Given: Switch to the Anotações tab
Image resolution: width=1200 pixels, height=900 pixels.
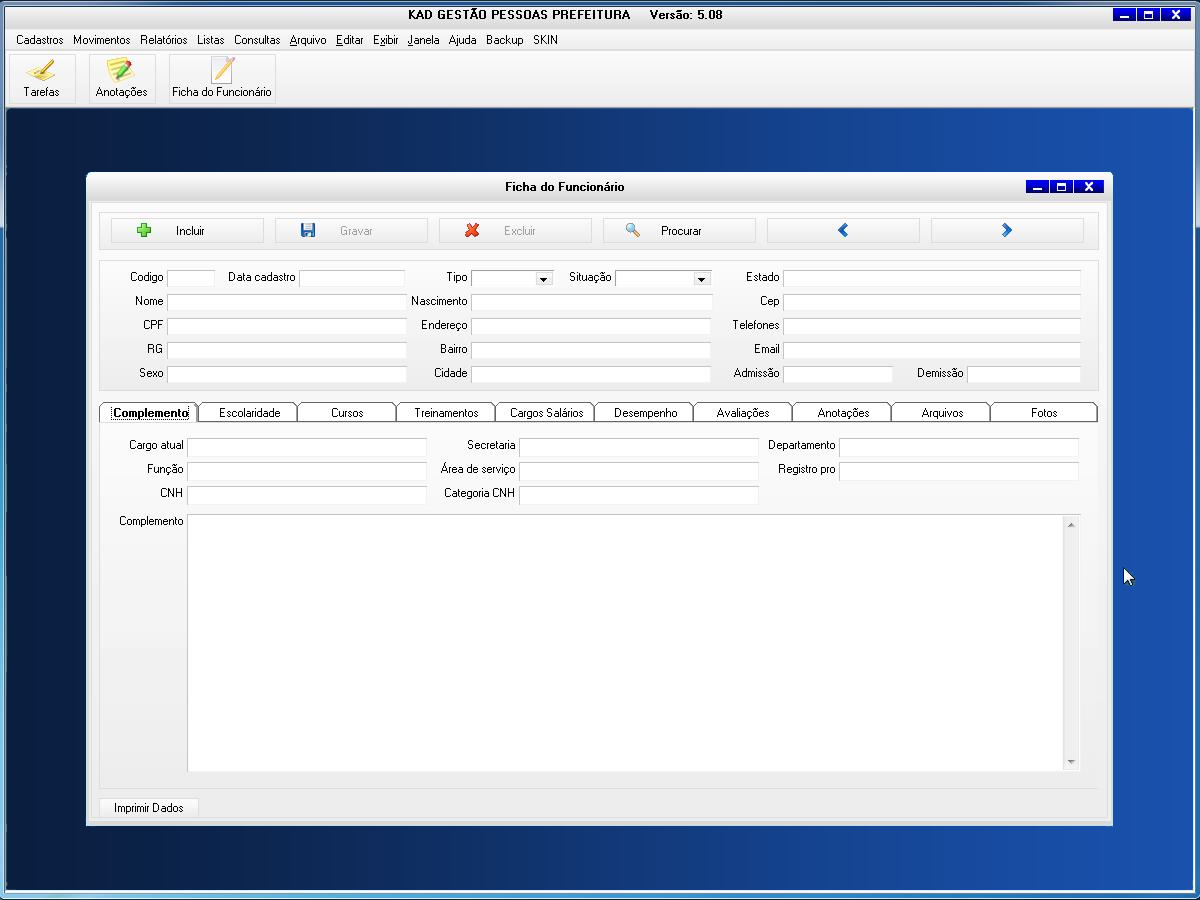Looking at the screenshot, I should click(x=843, y=413).
